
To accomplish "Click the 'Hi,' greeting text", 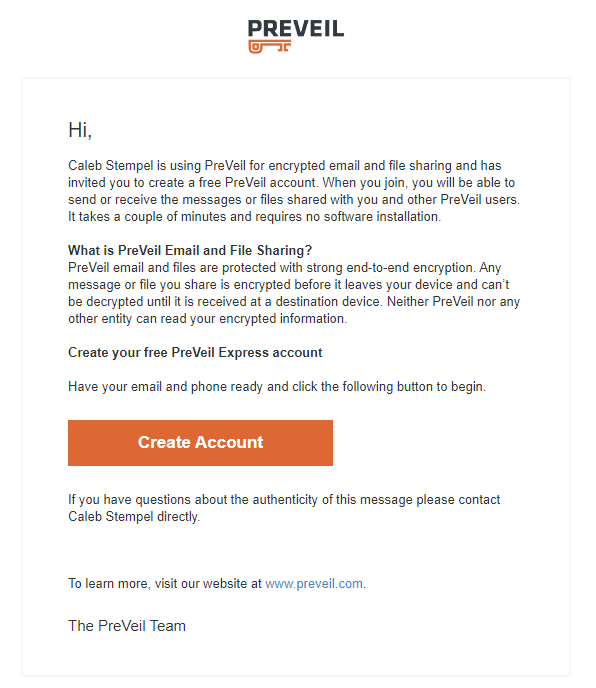I will tap(80, 130).
